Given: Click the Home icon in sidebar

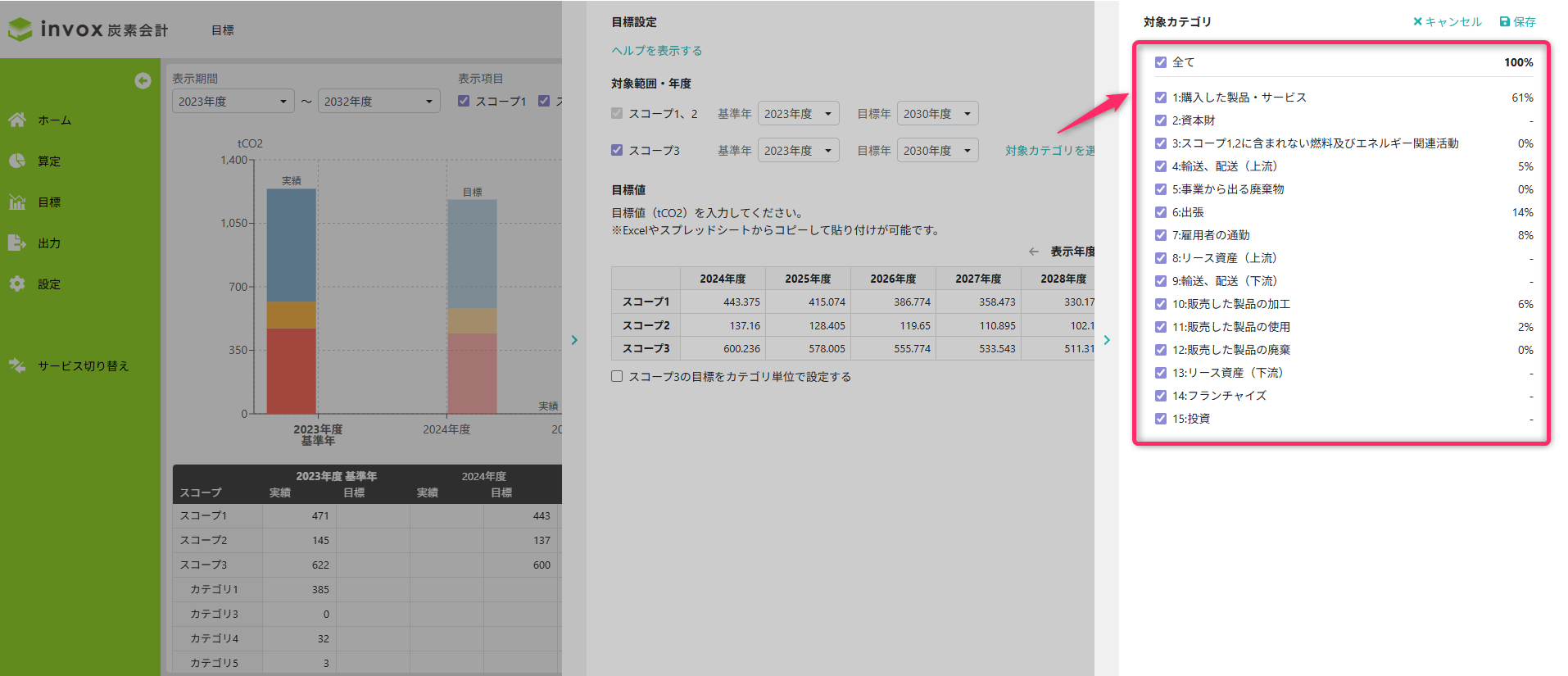Looking at the screenshot, I should pyautogui.click(x=17, y=120).
